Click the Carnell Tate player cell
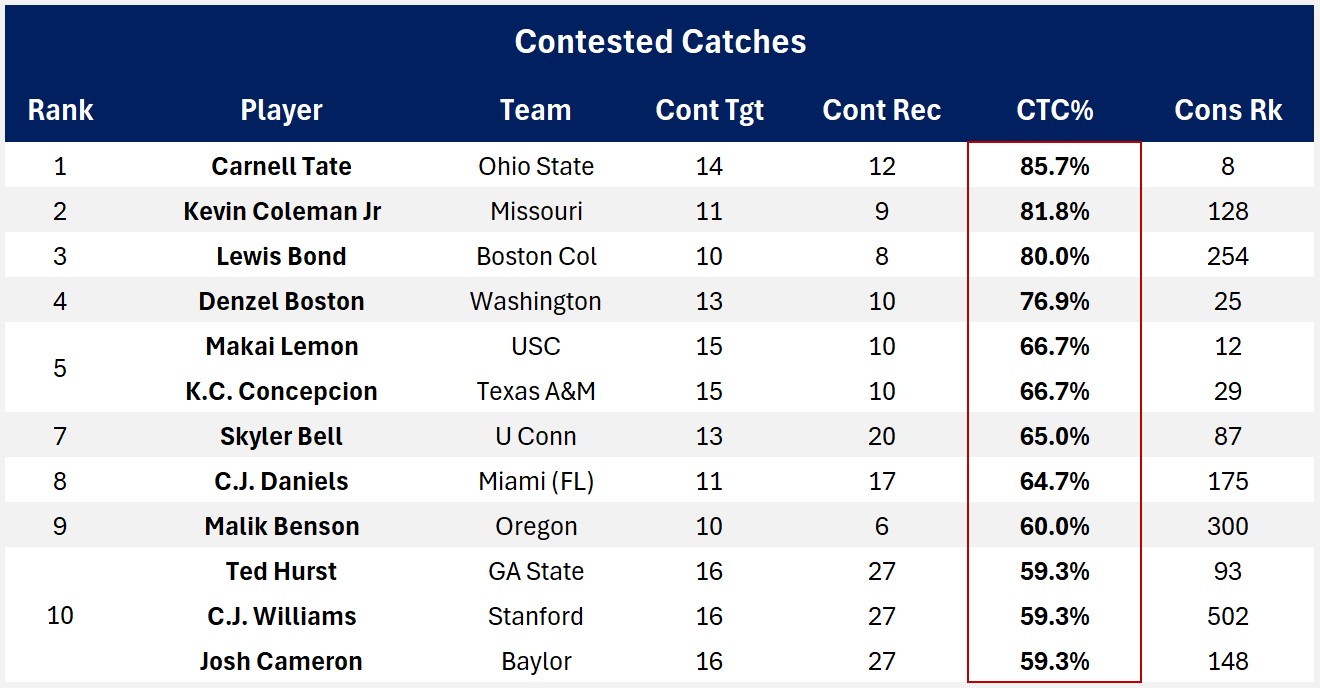Screen dimensions: 1320x688 281,166
